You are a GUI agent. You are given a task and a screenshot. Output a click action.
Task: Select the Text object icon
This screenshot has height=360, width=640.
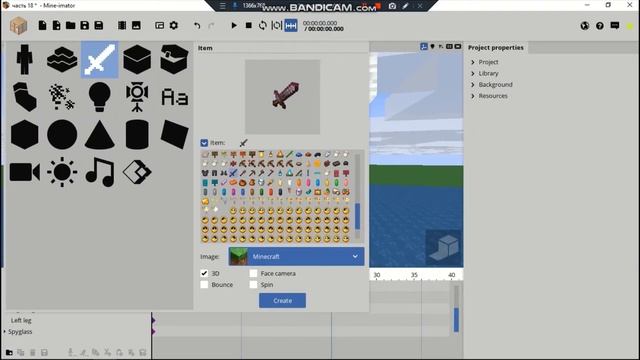175,97
